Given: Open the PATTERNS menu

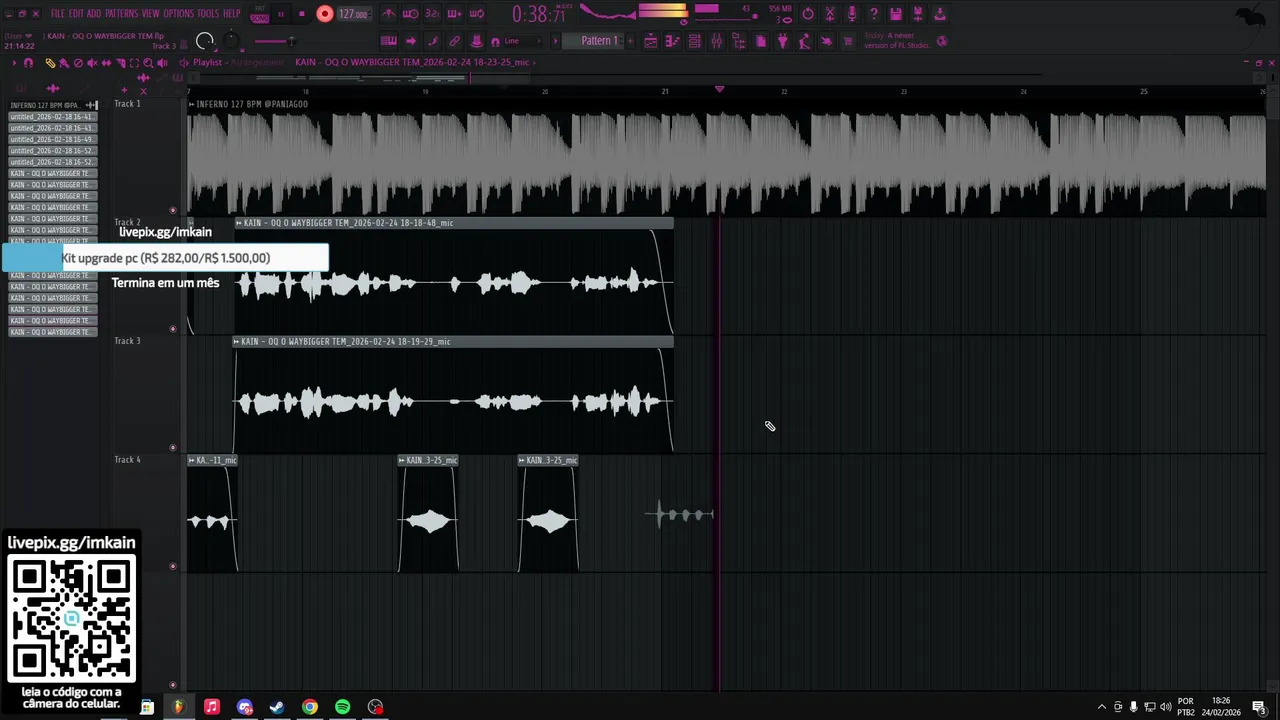Looking at the screenshot, I should tap(121, 14).
